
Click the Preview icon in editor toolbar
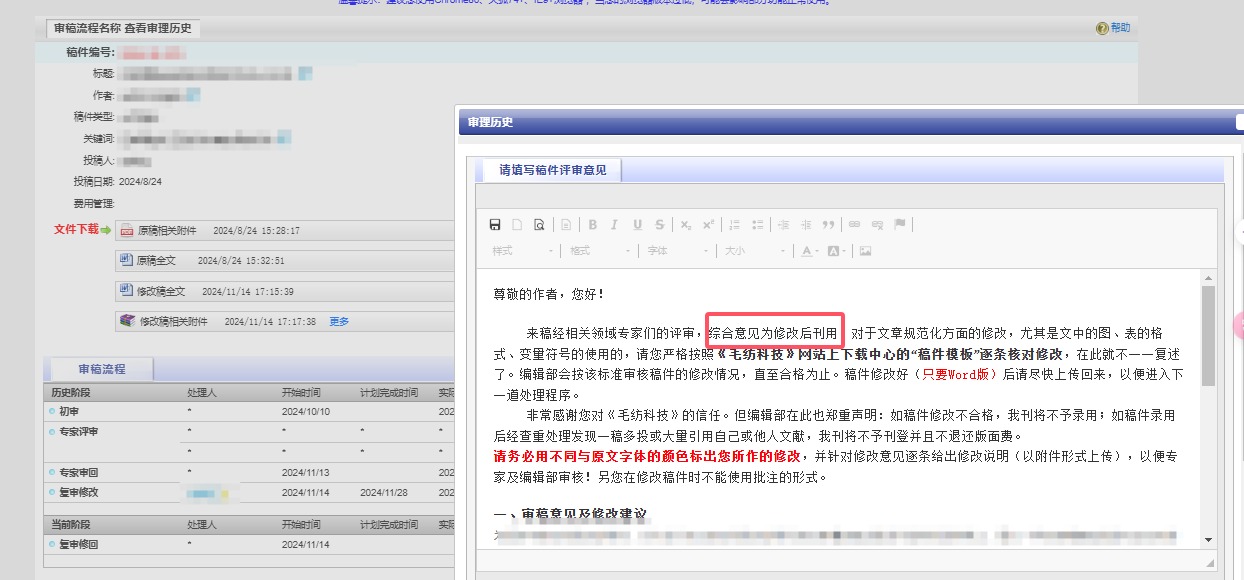point(539,225)
